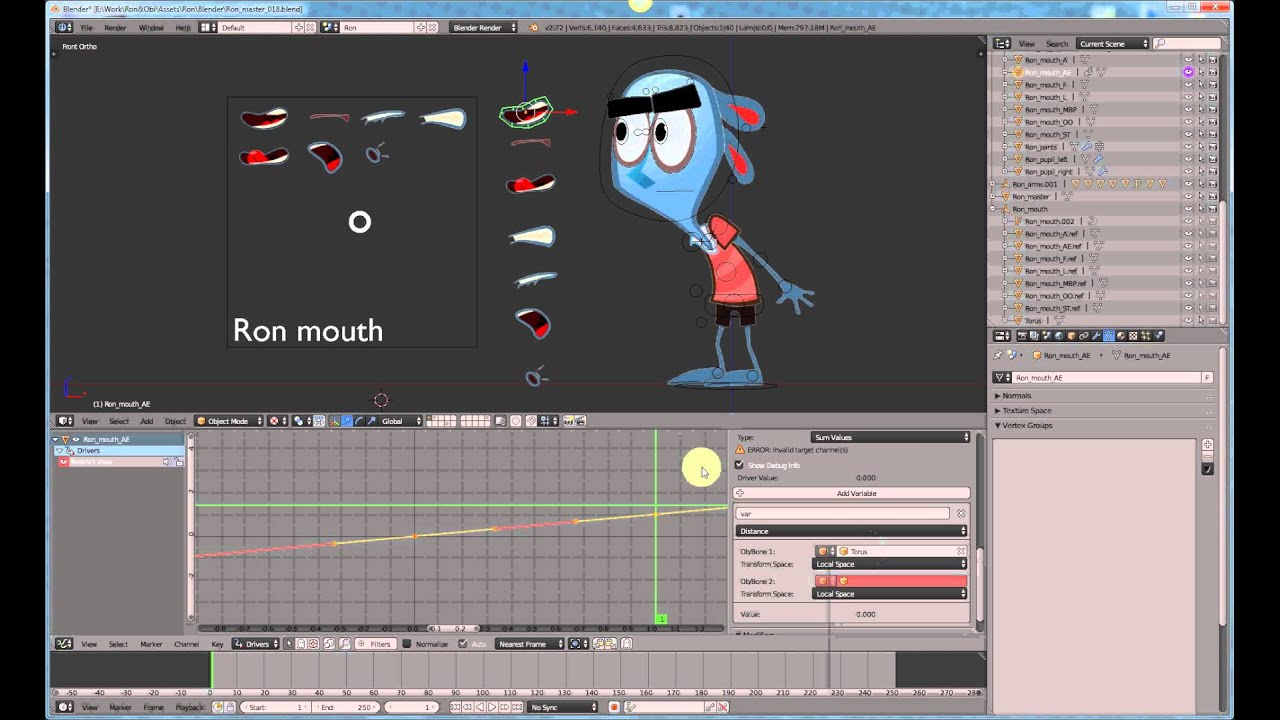Click the pin icon in properties breadcrumb

[998, 355]
